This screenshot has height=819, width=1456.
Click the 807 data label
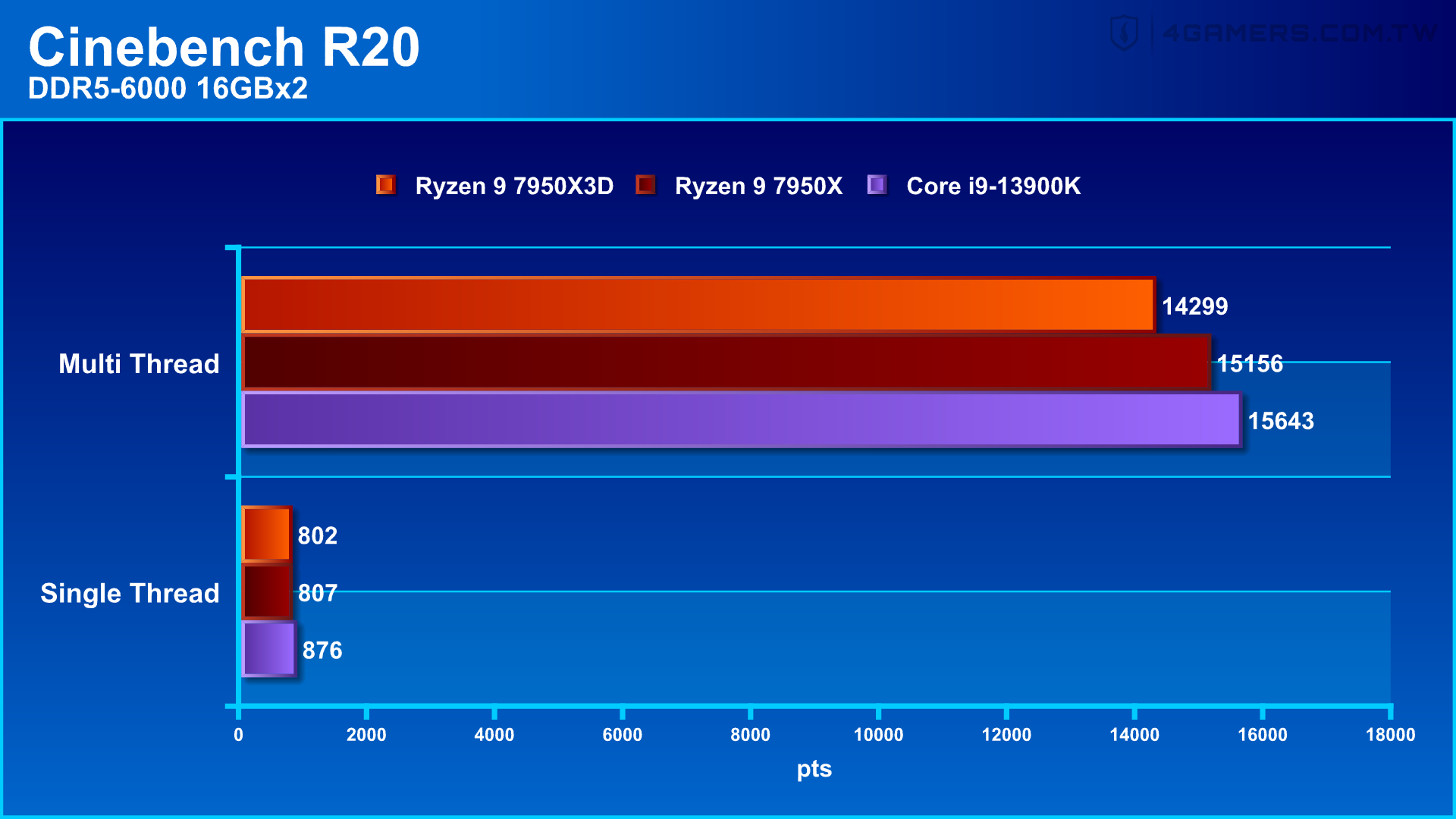coord(318,593)
